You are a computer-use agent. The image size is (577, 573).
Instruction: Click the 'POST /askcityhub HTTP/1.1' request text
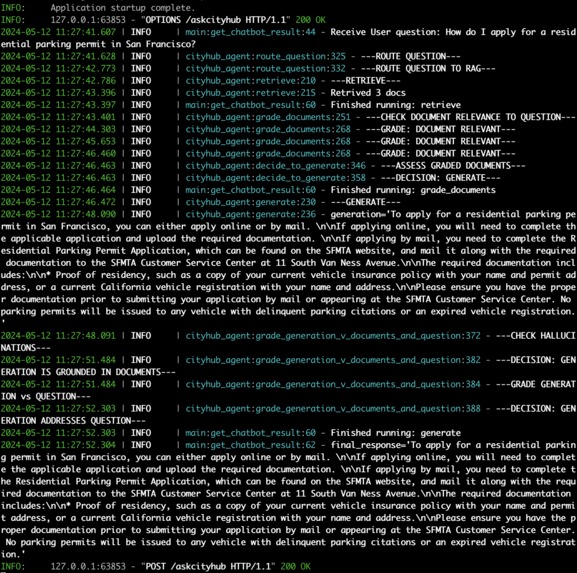[208, 566]
